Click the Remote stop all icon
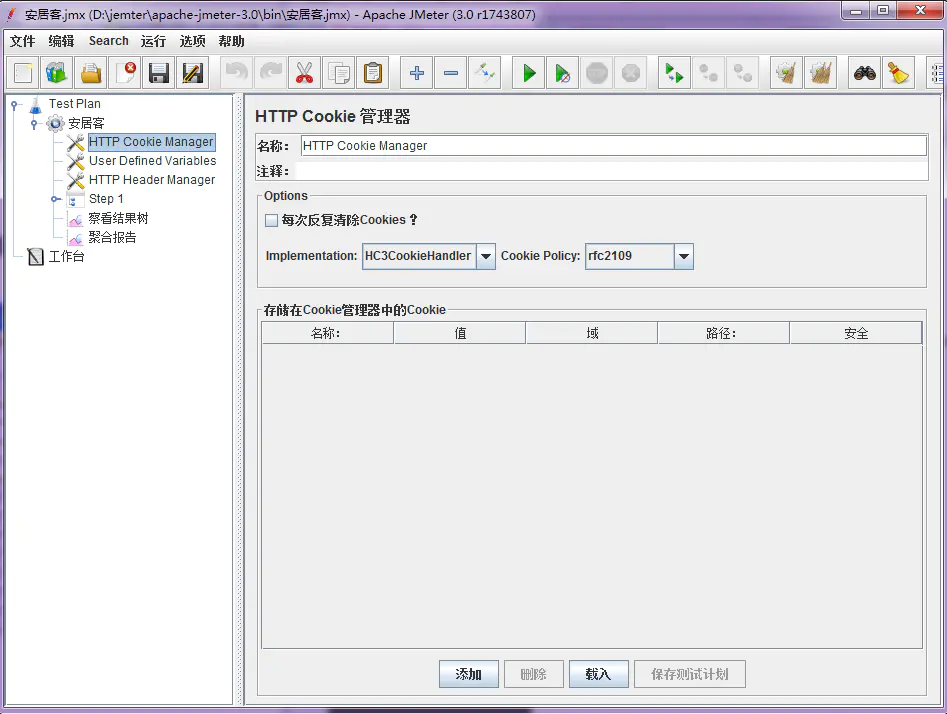 708,73
